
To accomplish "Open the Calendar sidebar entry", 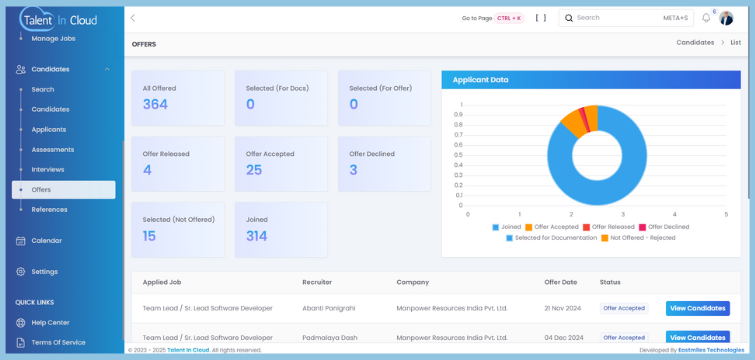I will point(47,241).
